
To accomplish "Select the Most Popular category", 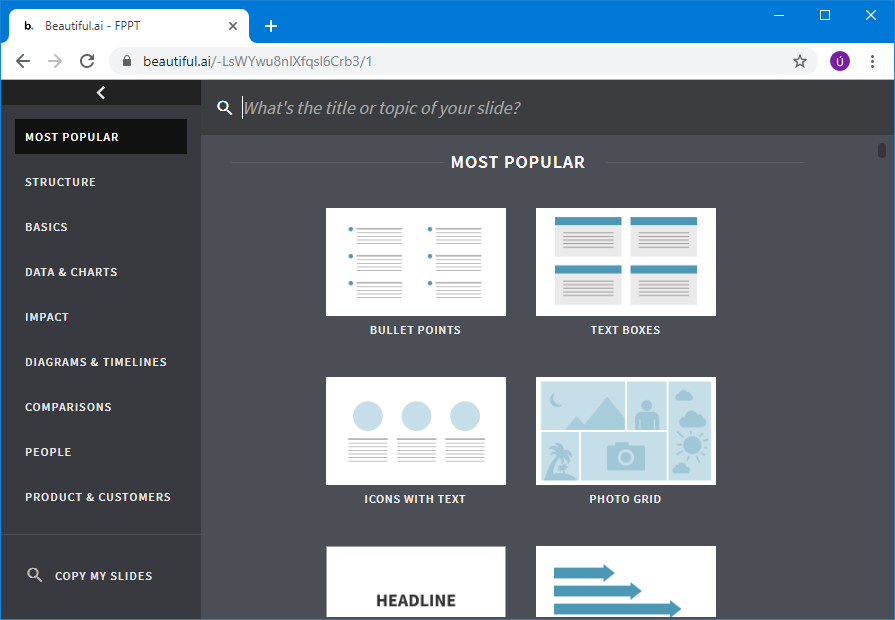I will coord(100,137).
